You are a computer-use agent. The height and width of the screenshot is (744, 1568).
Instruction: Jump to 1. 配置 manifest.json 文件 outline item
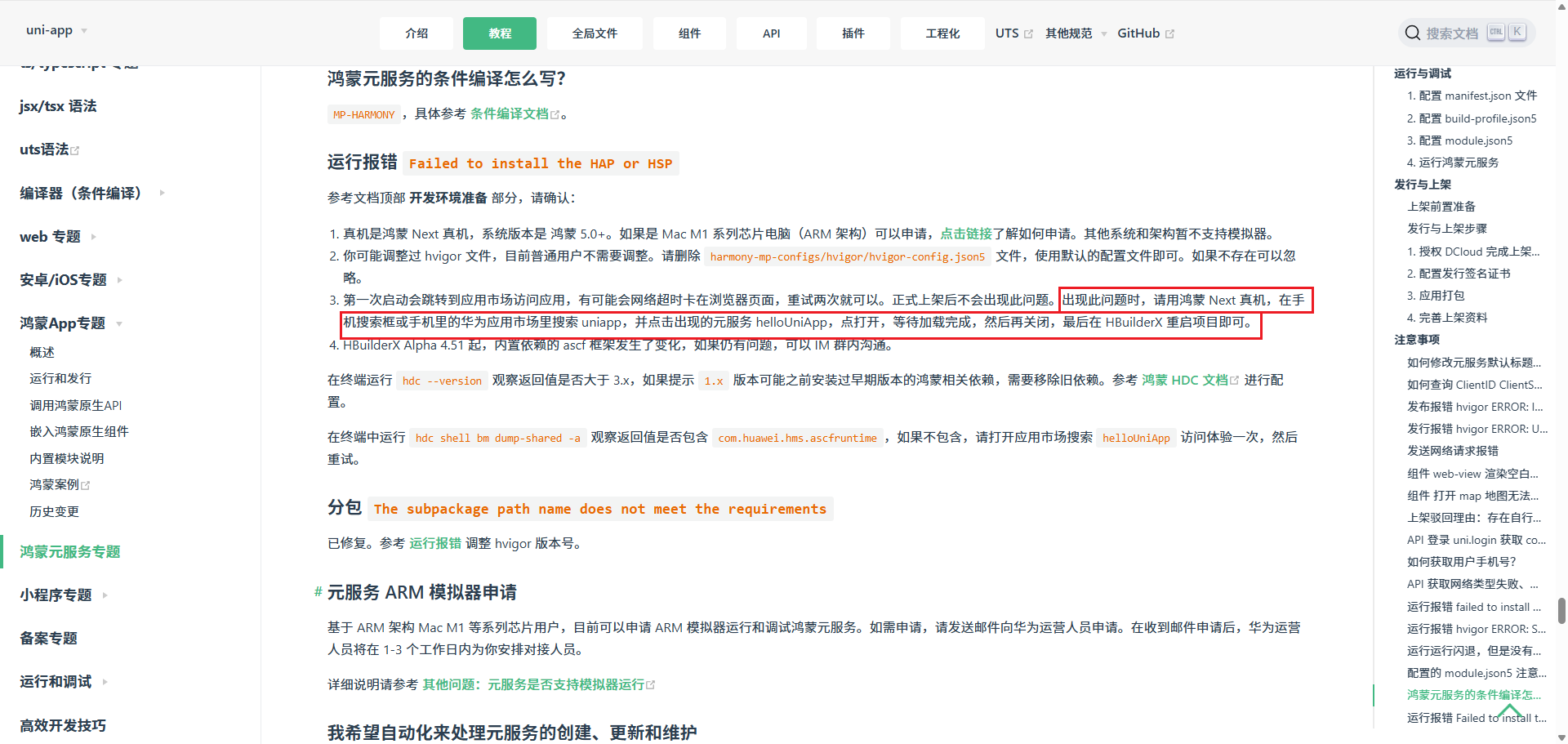[1472, 96]
